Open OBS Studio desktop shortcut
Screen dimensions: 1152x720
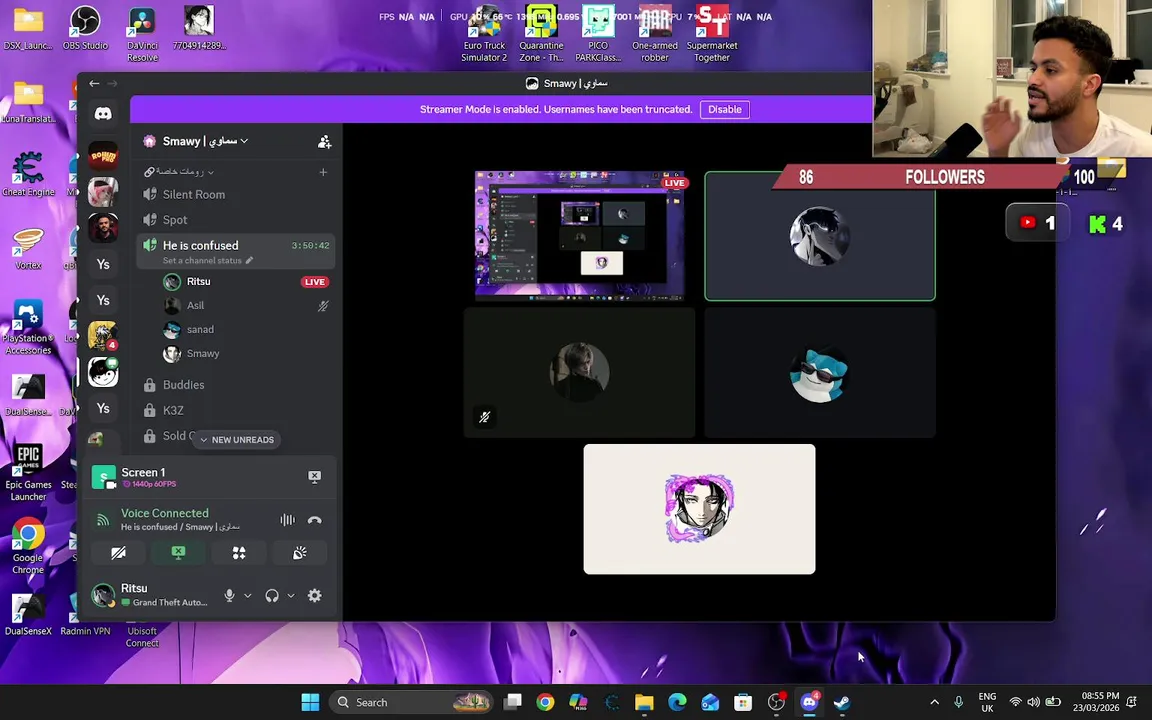(85, 29)
